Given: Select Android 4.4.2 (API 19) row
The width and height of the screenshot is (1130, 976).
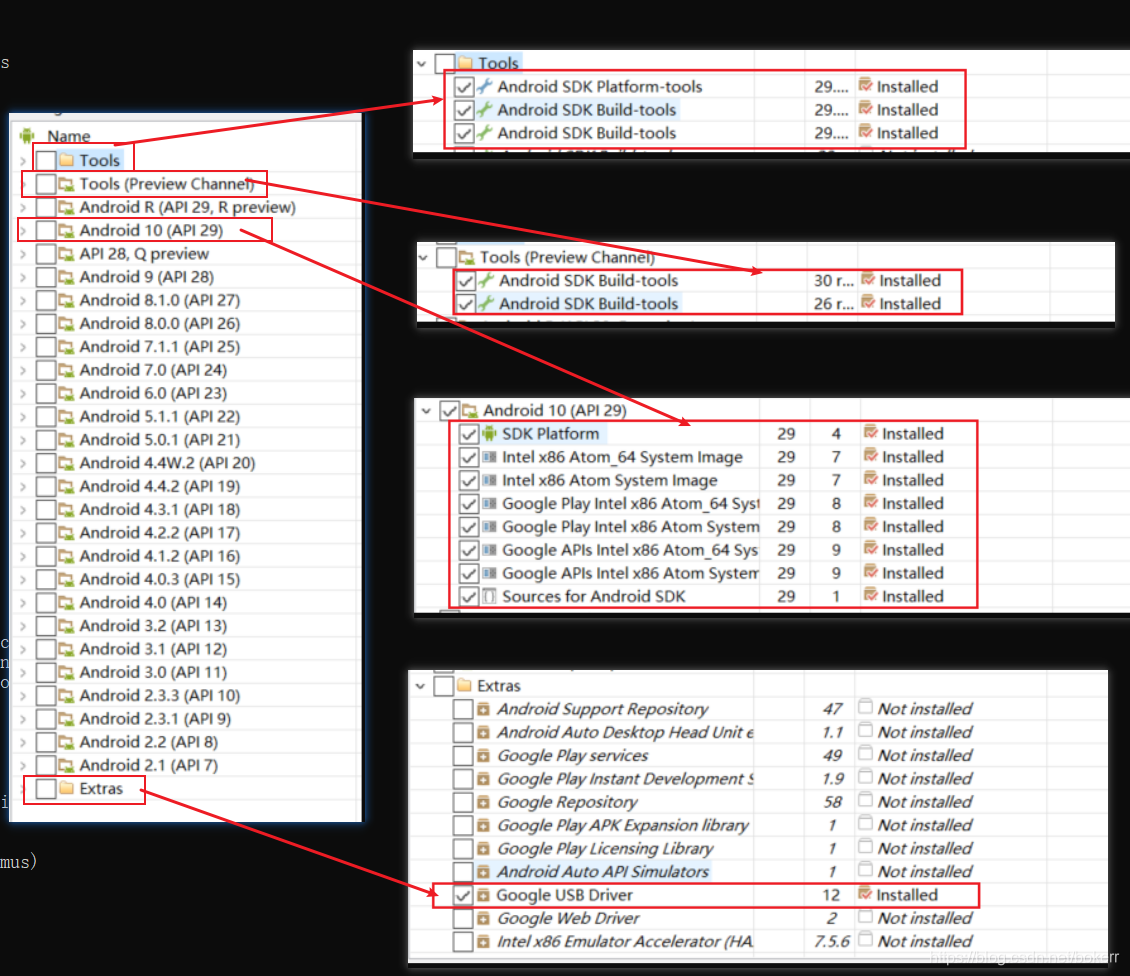Looking at the screenshot, I should [186, 486].
